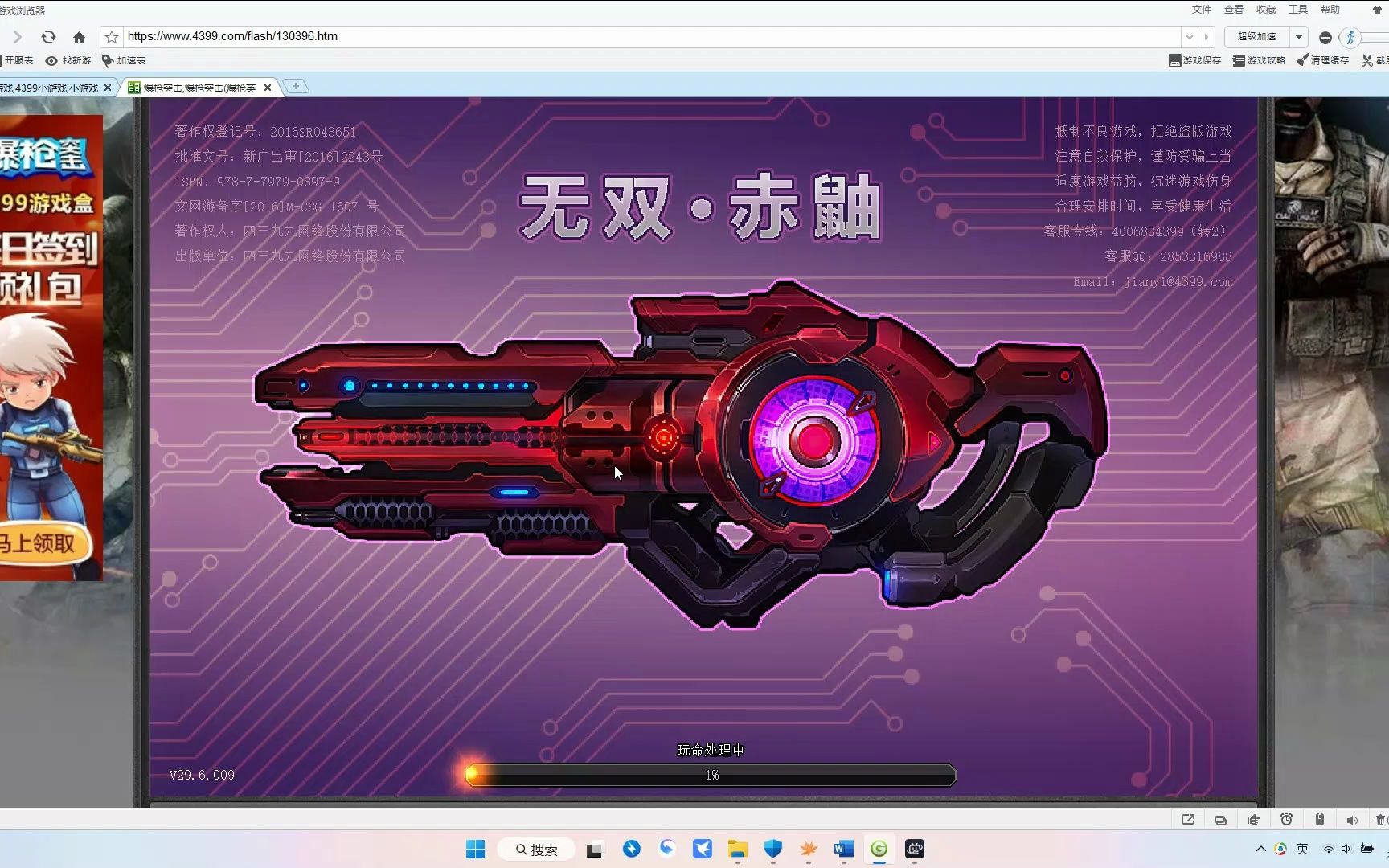1389x868 pixels.
Task: Open the 加速表 bookmark
Action: (124, 60)
